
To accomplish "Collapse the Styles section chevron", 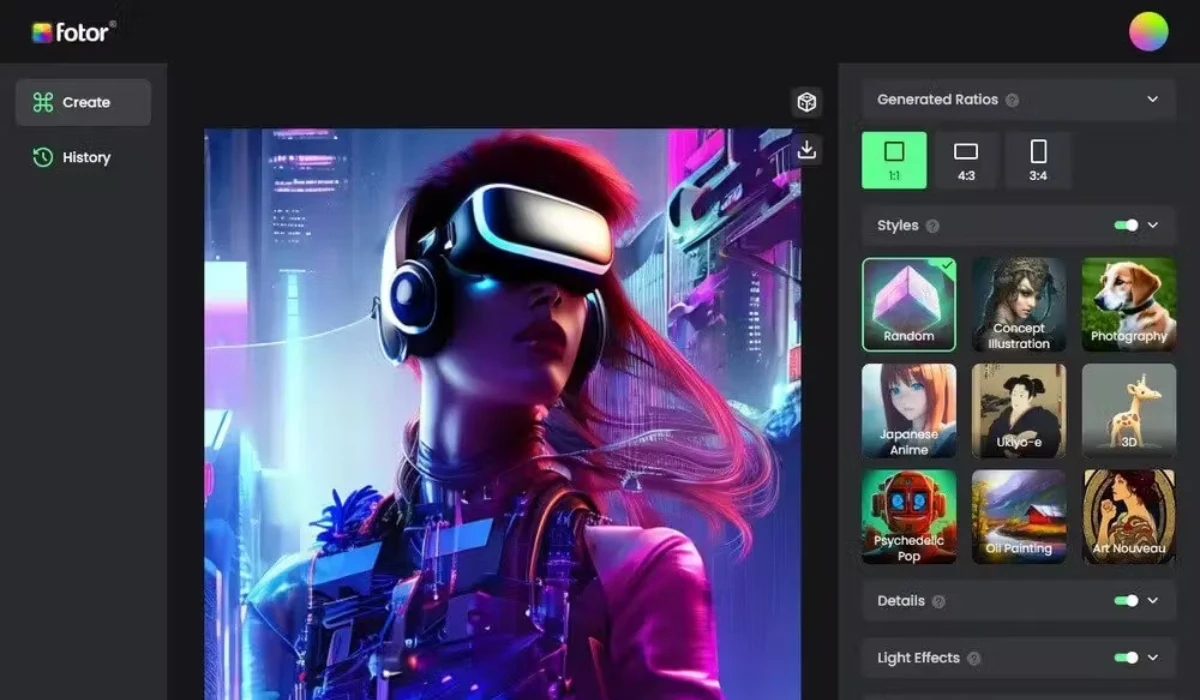I will pos(1152,226).
